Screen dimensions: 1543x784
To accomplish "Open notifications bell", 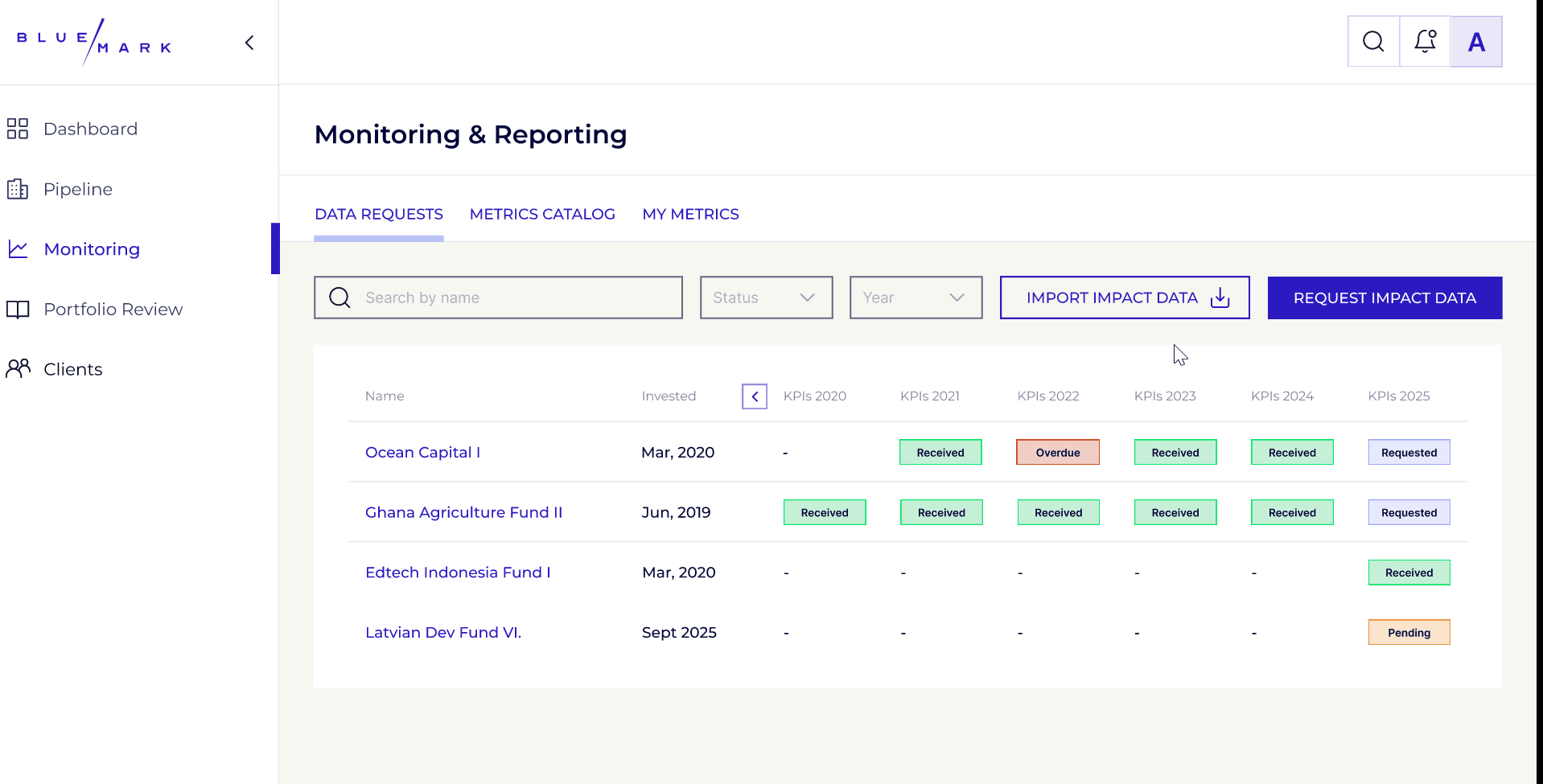I will (x=1425, y=42).
